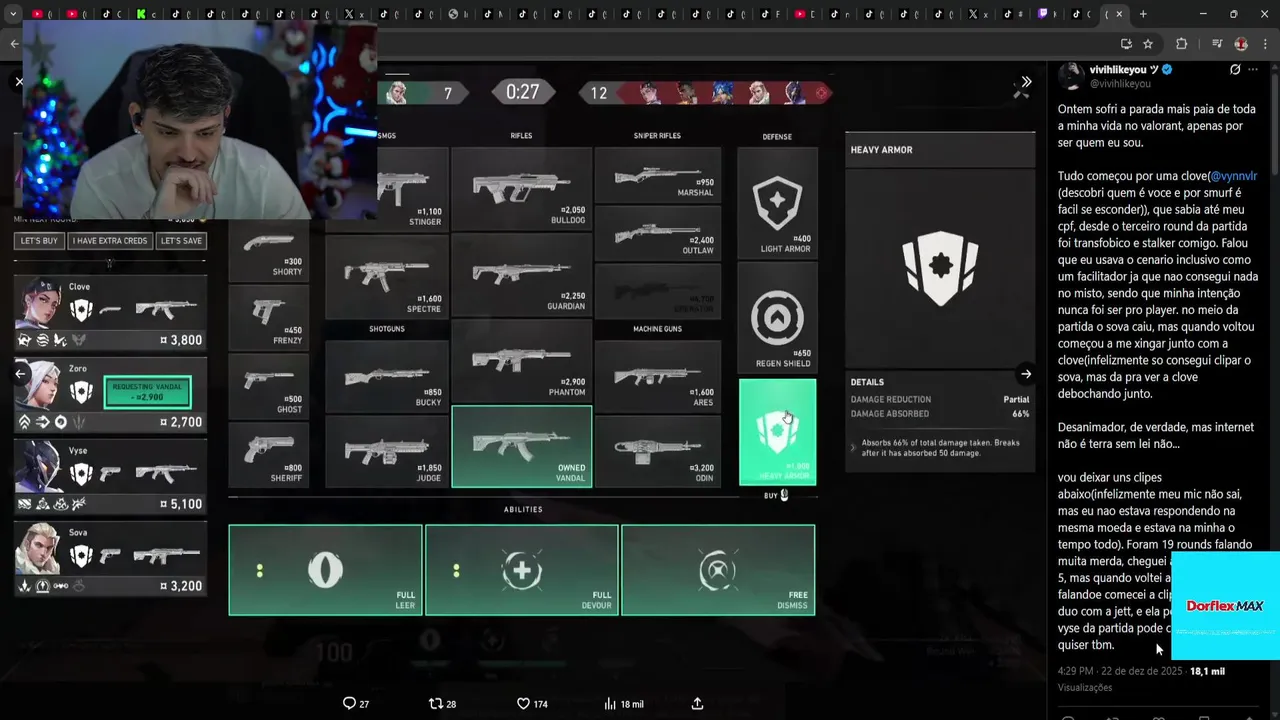The height and width of the screenshot is (720, 1280).
Task: Select teammate Clove's row
Action: pos(111,313)
